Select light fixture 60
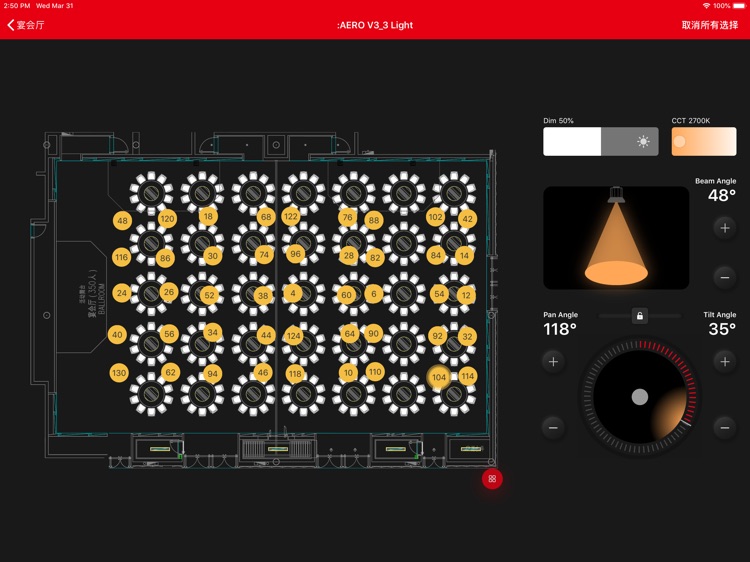Viewport: 750px width, 562px height. tap(346, 295)
